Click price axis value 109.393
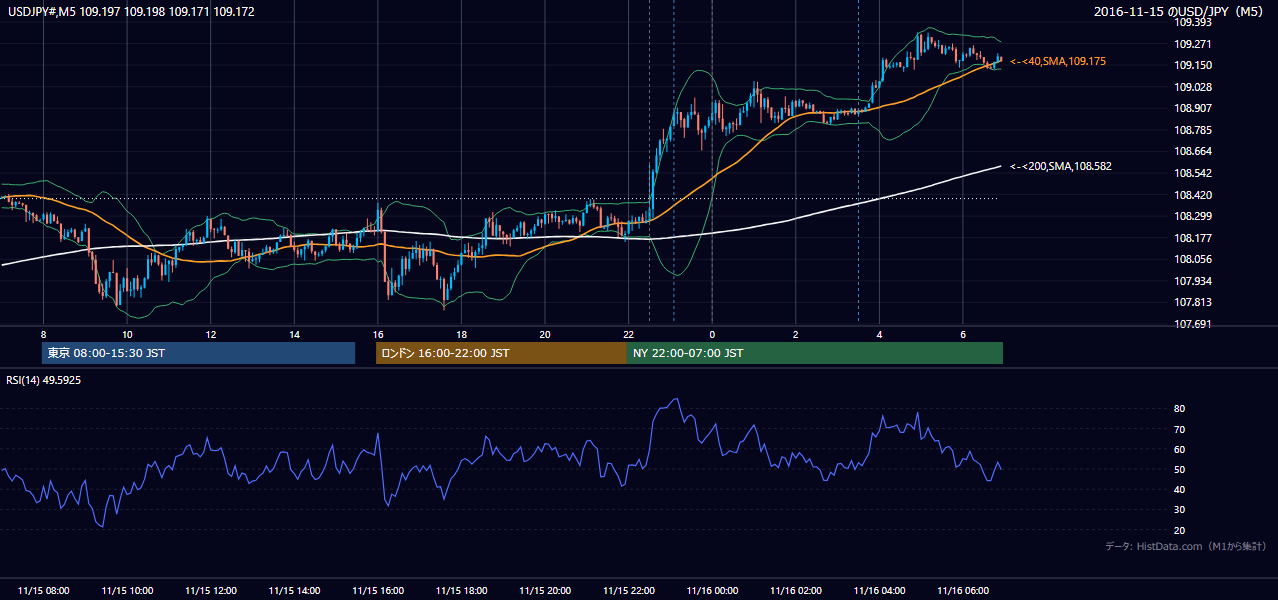This screenshot has width=1278, height=600. [x=1193, y=22]
